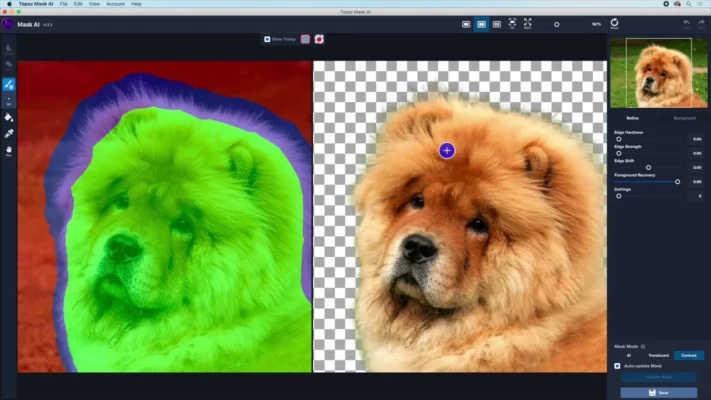Fit image to screen with Fit icon

512,24
